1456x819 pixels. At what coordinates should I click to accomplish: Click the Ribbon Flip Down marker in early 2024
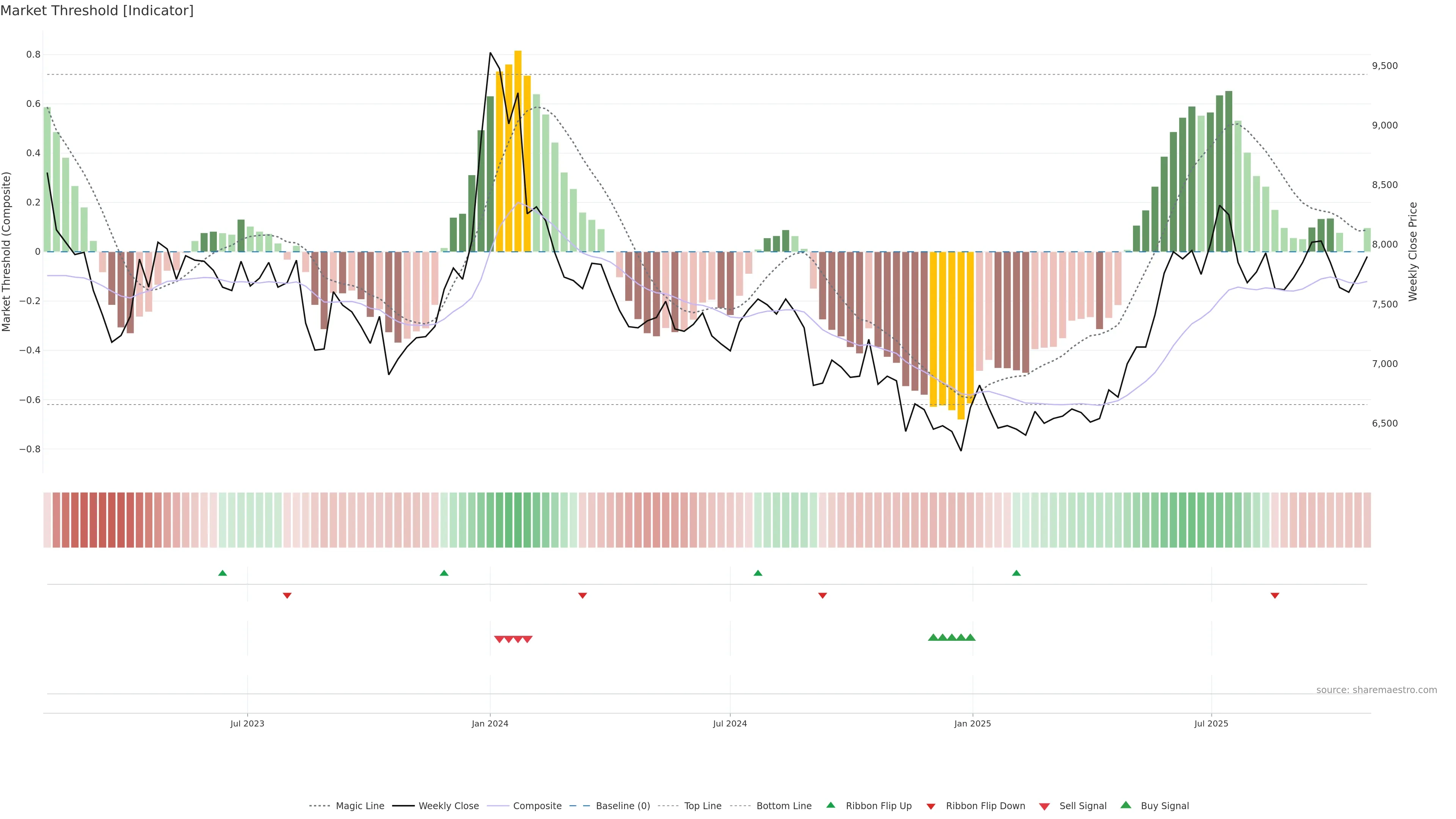click(x=583, y=596)
